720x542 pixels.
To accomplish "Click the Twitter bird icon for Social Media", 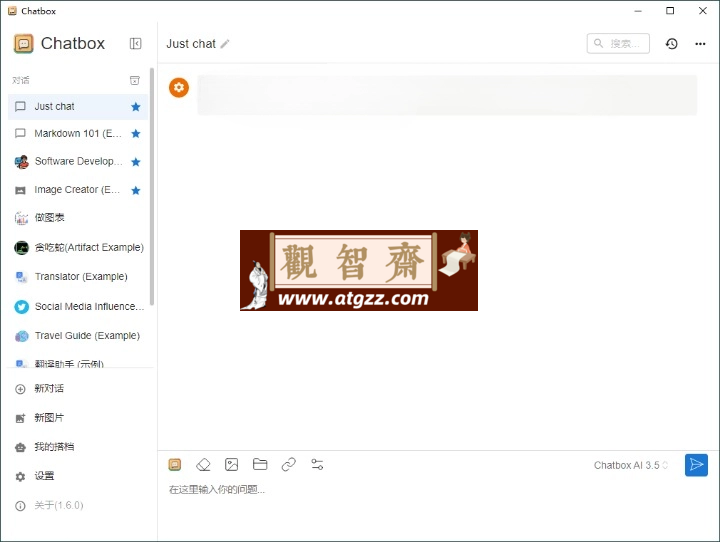I will tap(21, 307).
